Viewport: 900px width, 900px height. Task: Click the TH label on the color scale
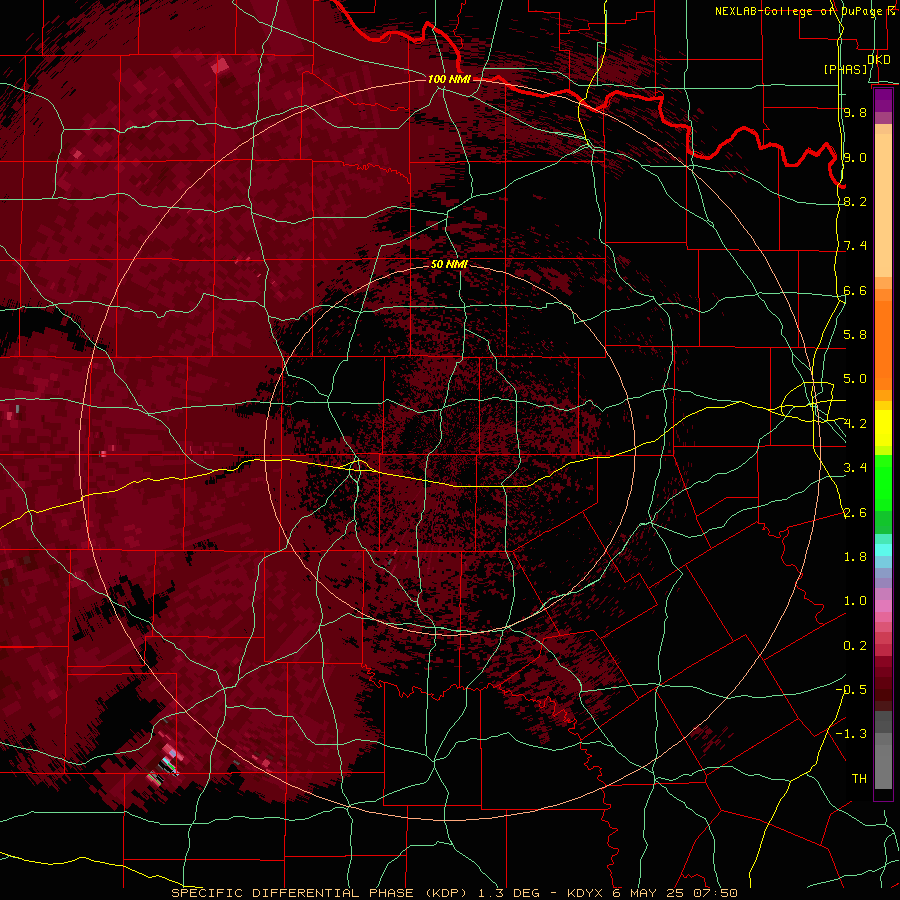click(x=859, y=778)
